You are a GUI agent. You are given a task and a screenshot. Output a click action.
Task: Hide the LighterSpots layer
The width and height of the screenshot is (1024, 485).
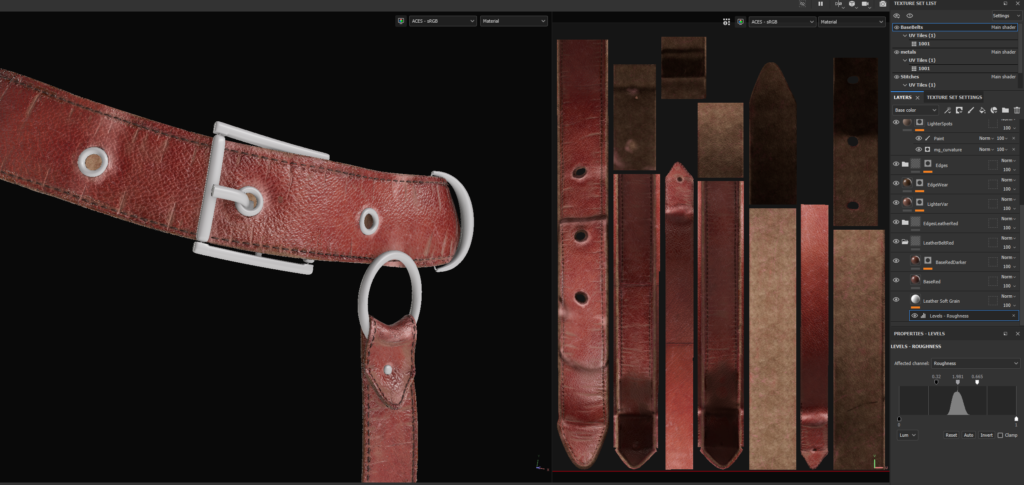coord(896,122)
